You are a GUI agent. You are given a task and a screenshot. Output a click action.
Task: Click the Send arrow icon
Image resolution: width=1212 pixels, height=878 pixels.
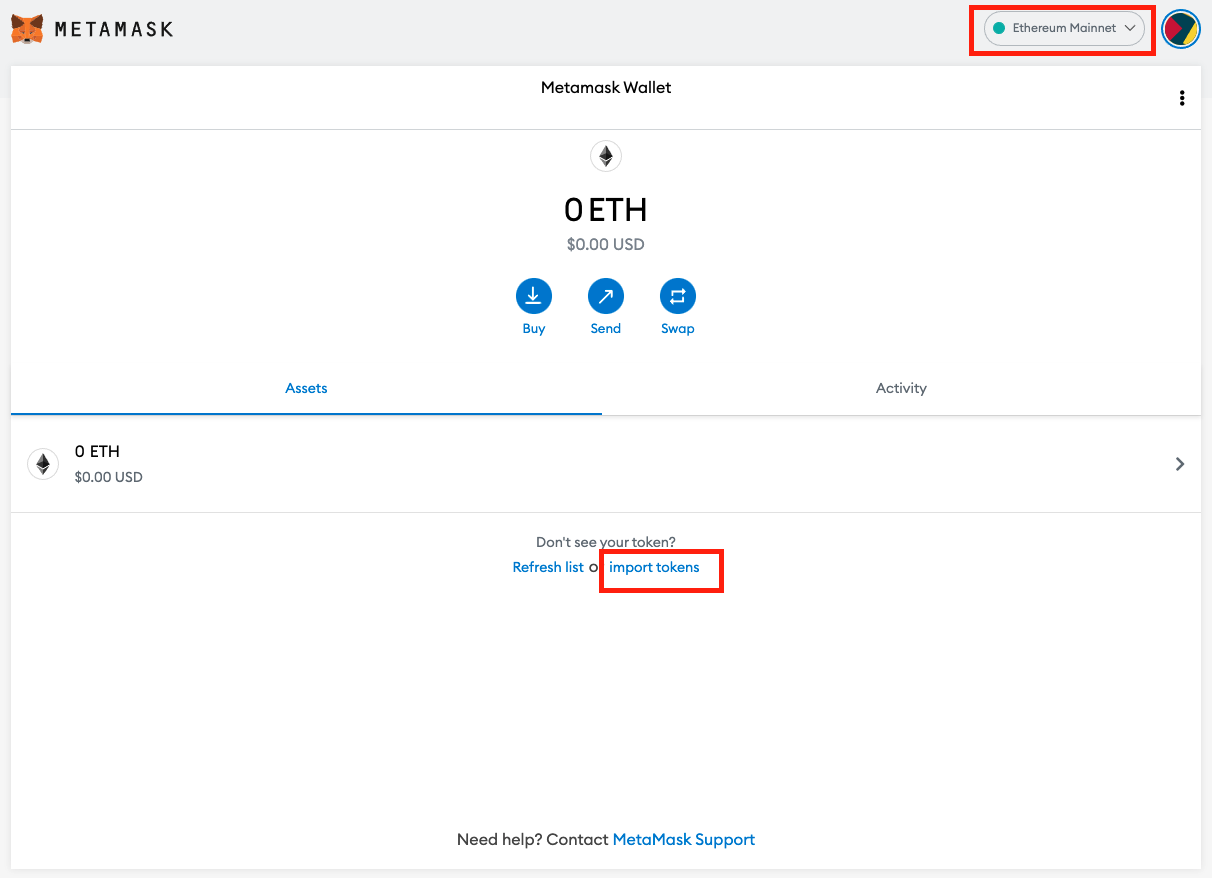(606, 296)
